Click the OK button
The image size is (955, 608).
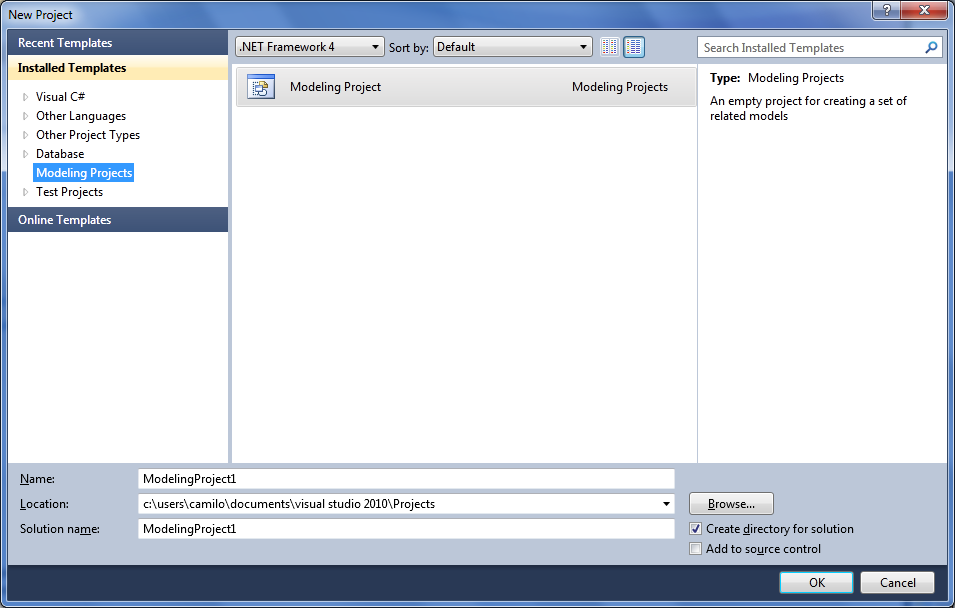[x=816, y=582]
